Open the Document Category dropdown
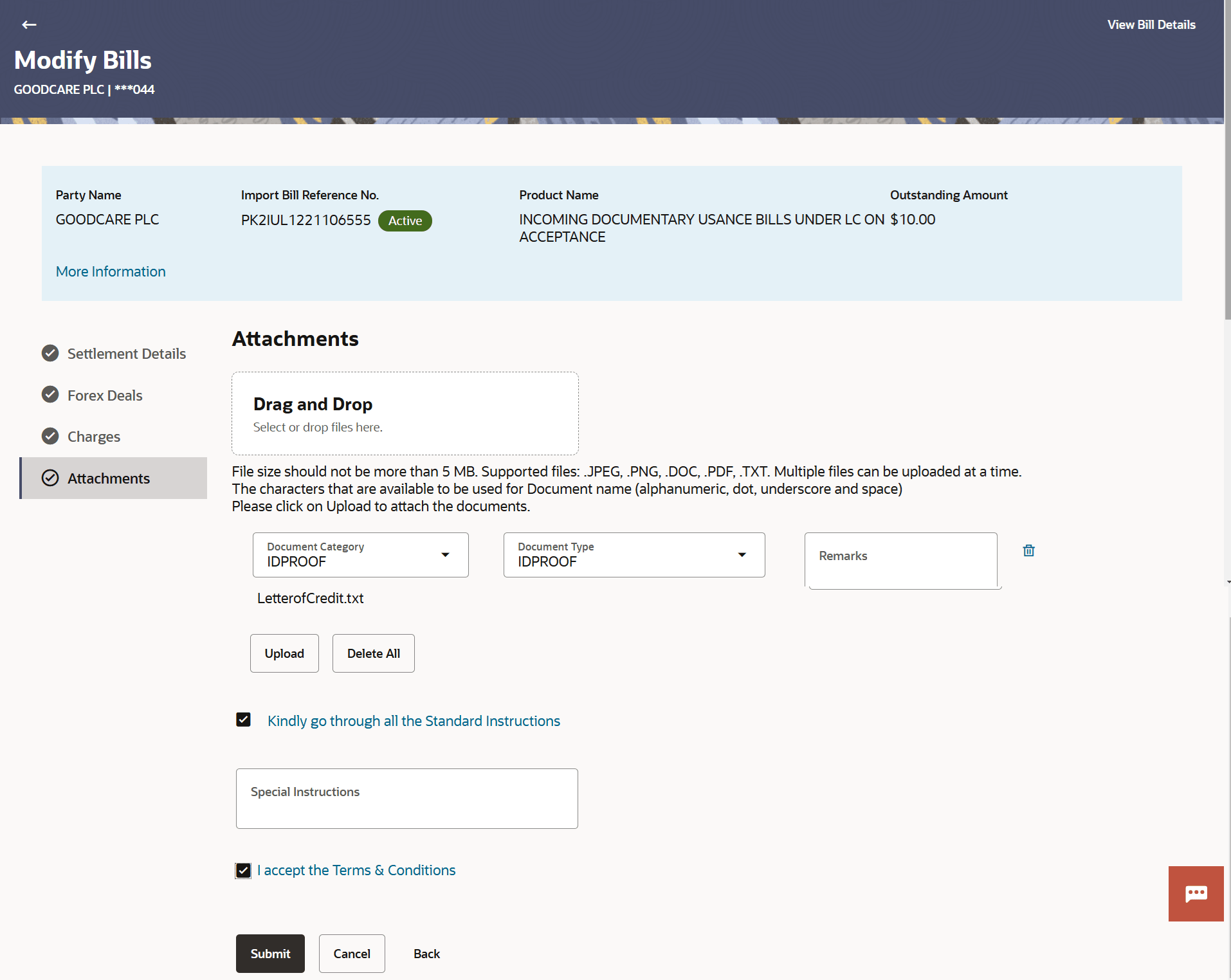The image size is (1231, 980). pyautogui.click(x=360, y=555)
